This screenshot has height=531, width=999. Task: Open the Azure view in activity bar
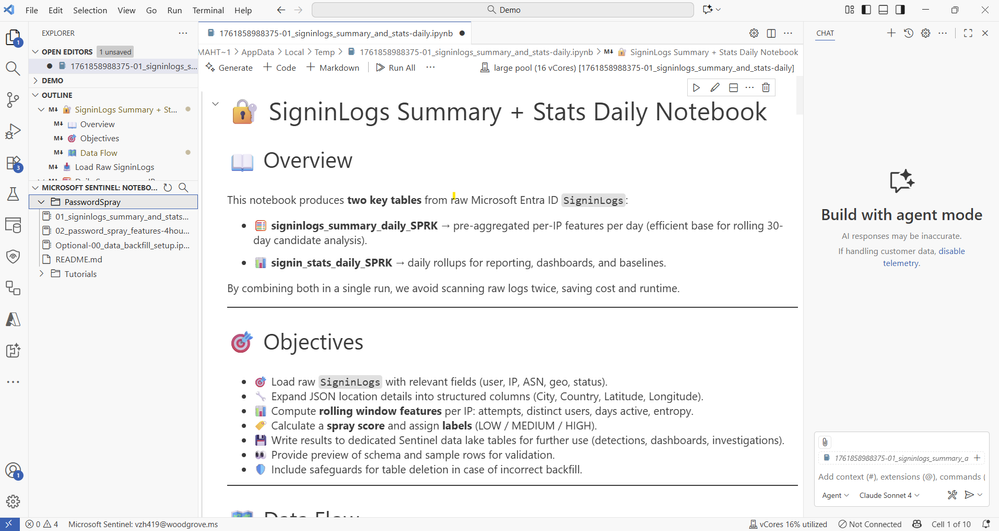pos(13,319)
